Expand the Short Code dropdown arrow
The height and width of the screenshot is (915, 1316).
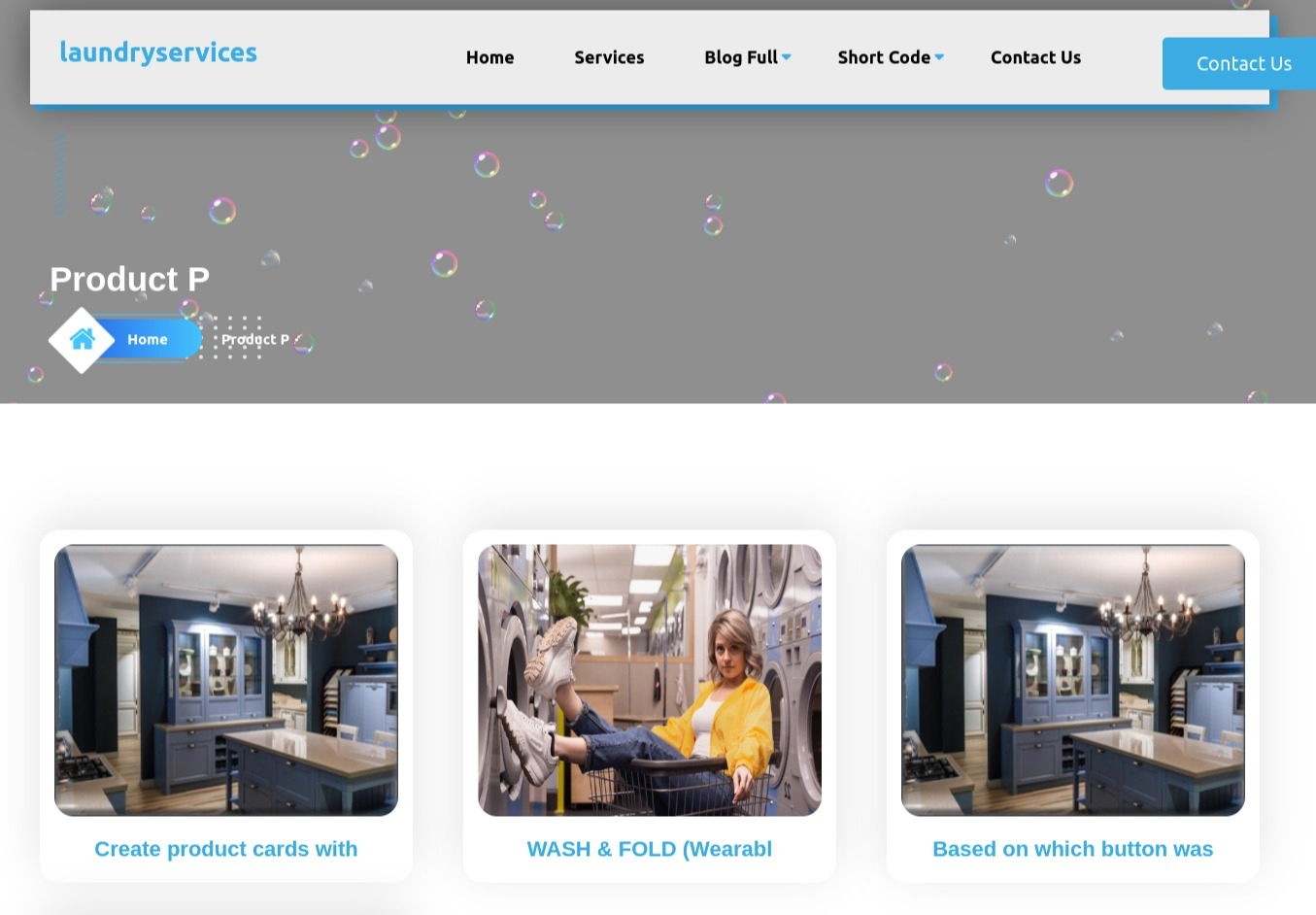click(939, 57)
